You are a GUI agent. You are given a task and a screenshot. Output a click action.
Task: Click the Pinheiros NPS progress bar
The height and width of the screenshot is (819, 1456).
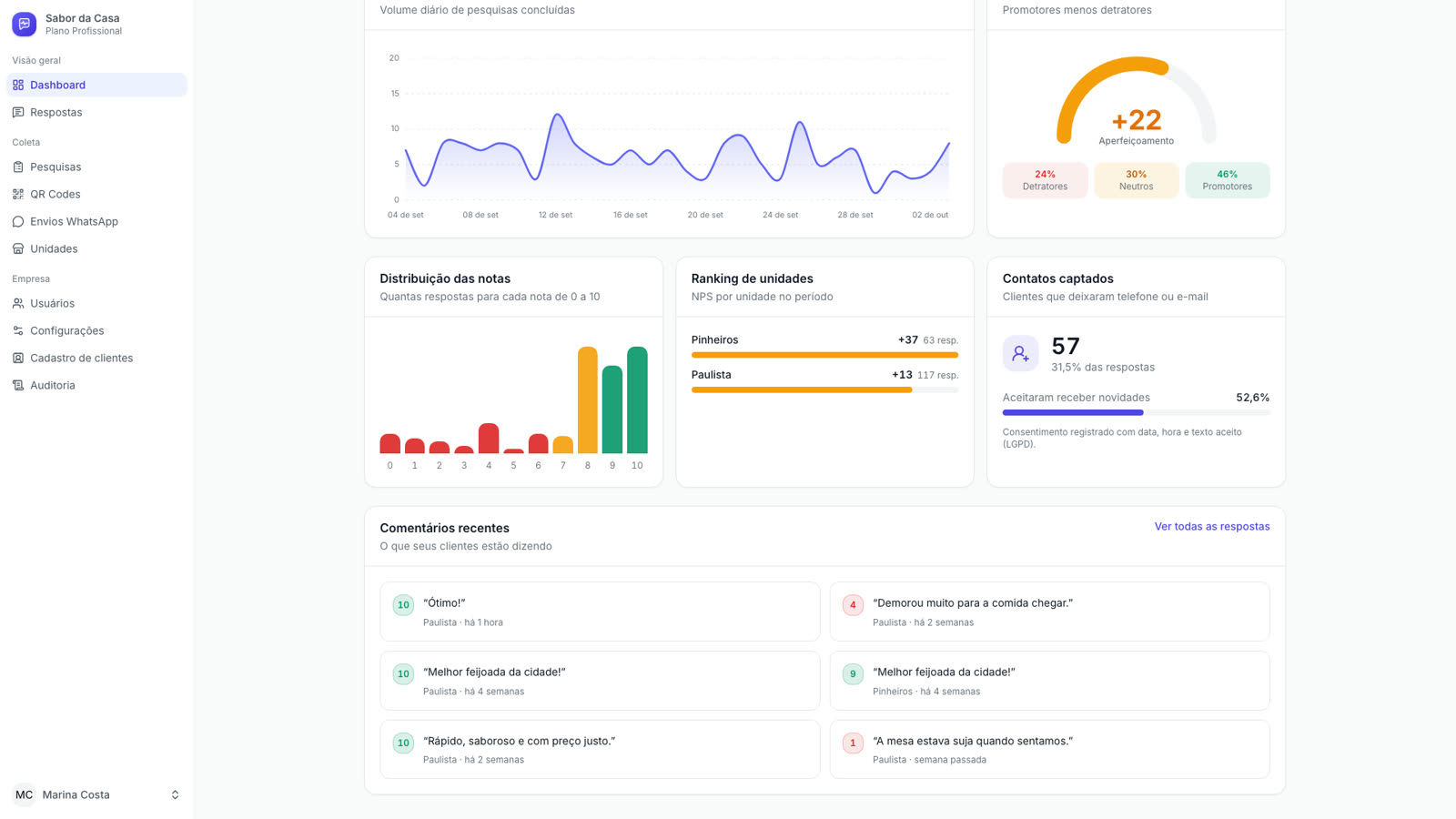click(824, 355)
